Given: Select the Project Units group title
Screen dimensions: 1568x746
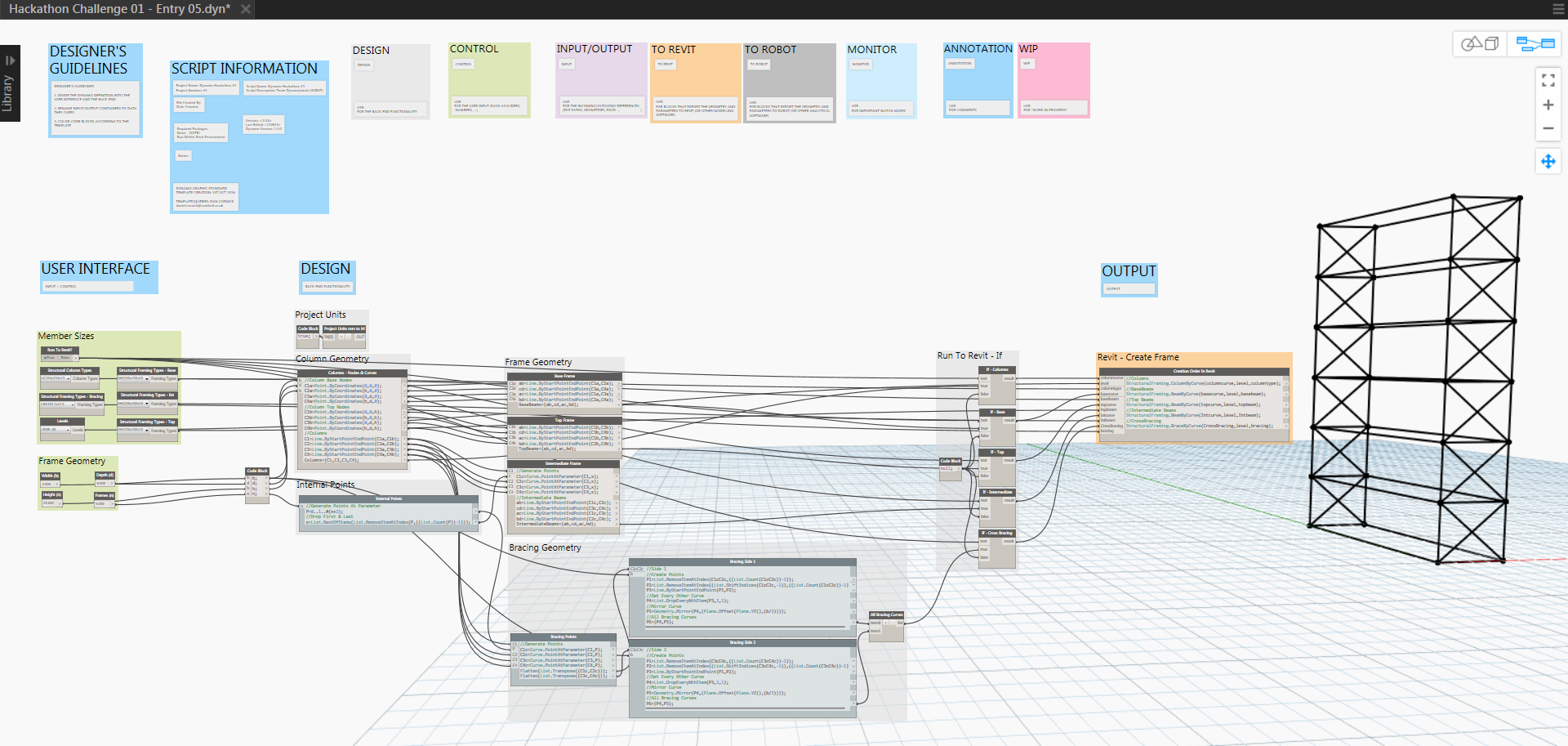Looking at the screenshot, I should pyautogui.click(x=320, y=315).
